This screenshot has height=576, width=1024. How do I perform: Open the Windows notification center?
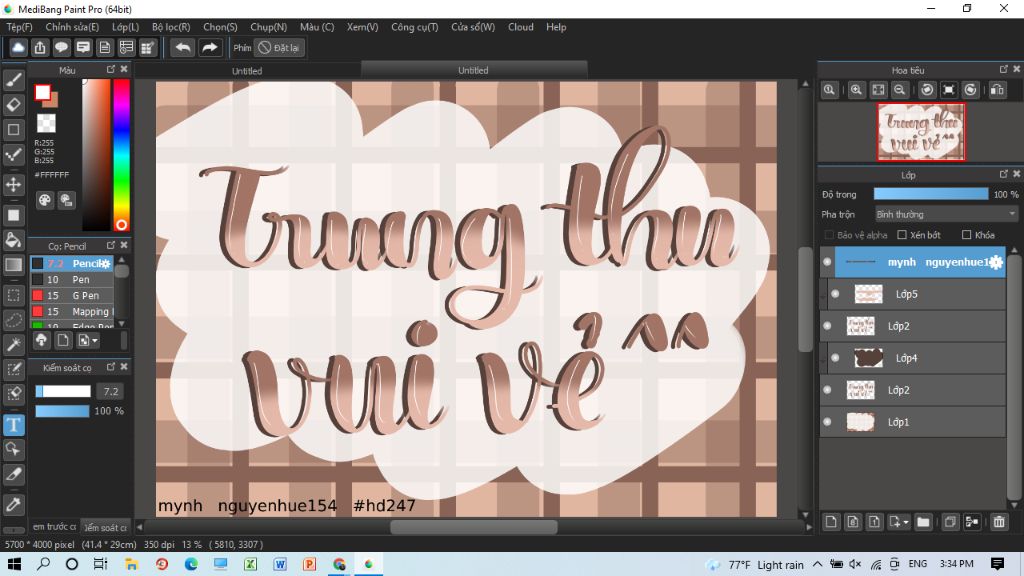click(x=997, y=564)
